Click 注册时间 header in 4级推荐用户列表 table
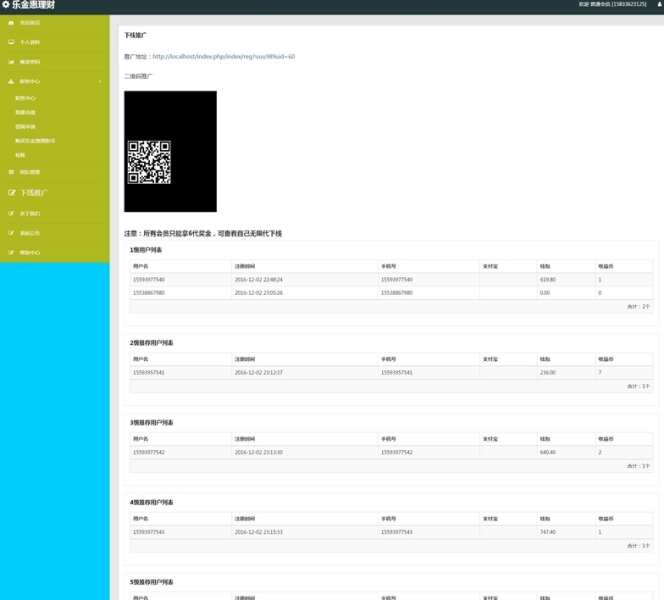The image size is (664, 600). pos(245,519)
